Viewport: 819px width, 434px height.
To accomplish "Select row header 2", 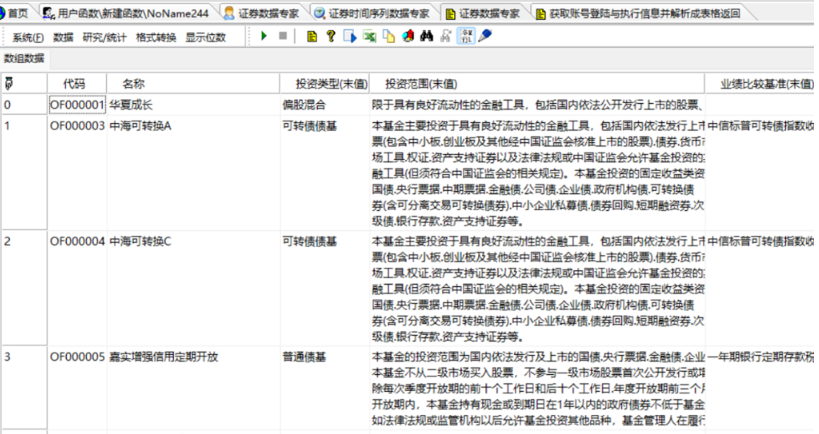I will point(24,288).
